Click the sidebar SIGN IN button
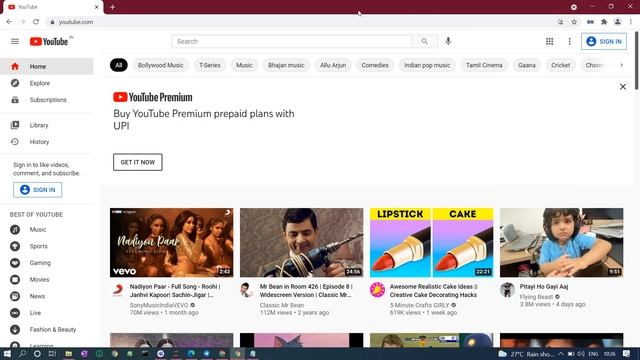Screen dimensions: 640x360 [x=38, y=190]
